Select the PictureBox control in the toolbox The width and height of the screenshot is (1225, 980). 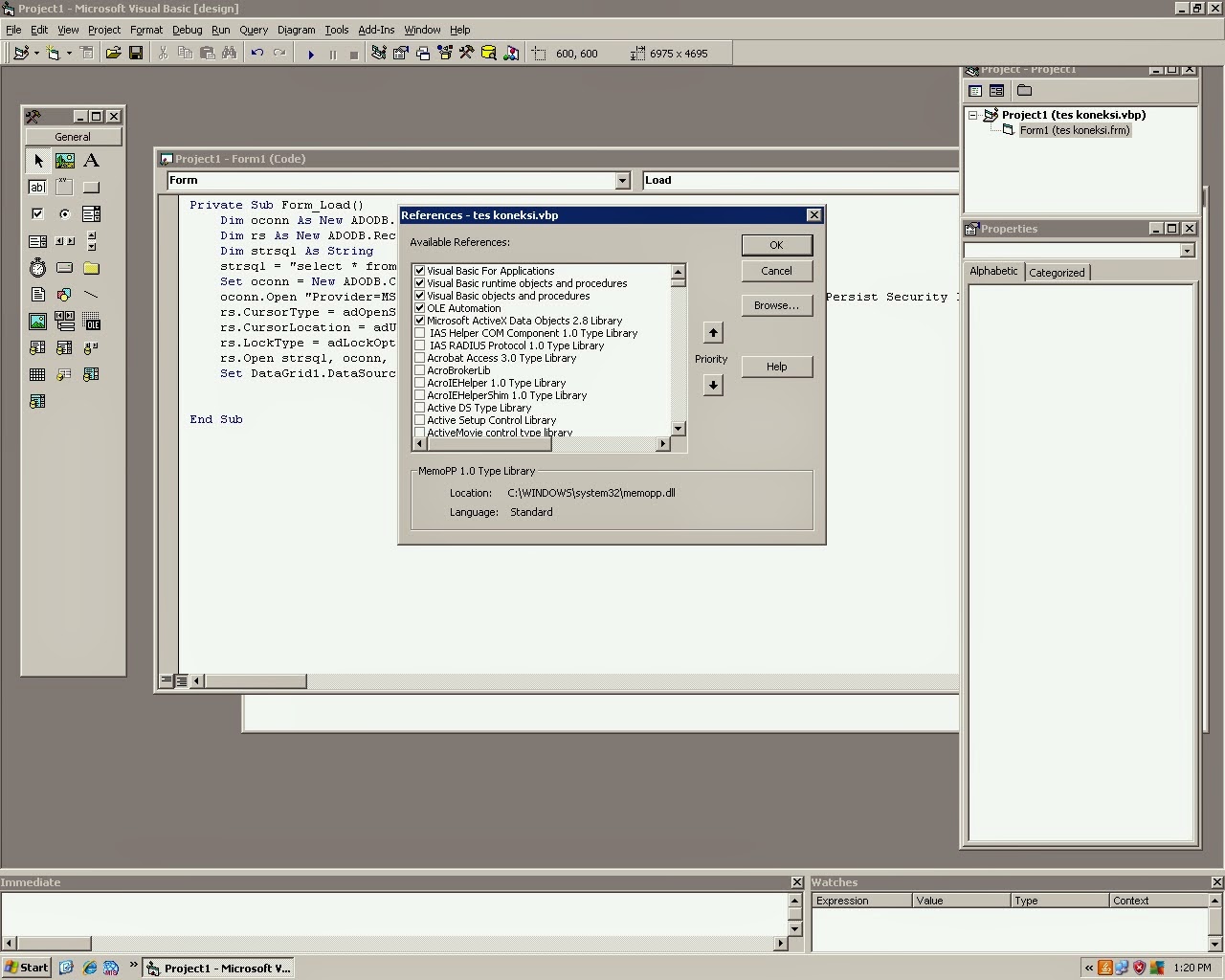(x=64, y=161)
